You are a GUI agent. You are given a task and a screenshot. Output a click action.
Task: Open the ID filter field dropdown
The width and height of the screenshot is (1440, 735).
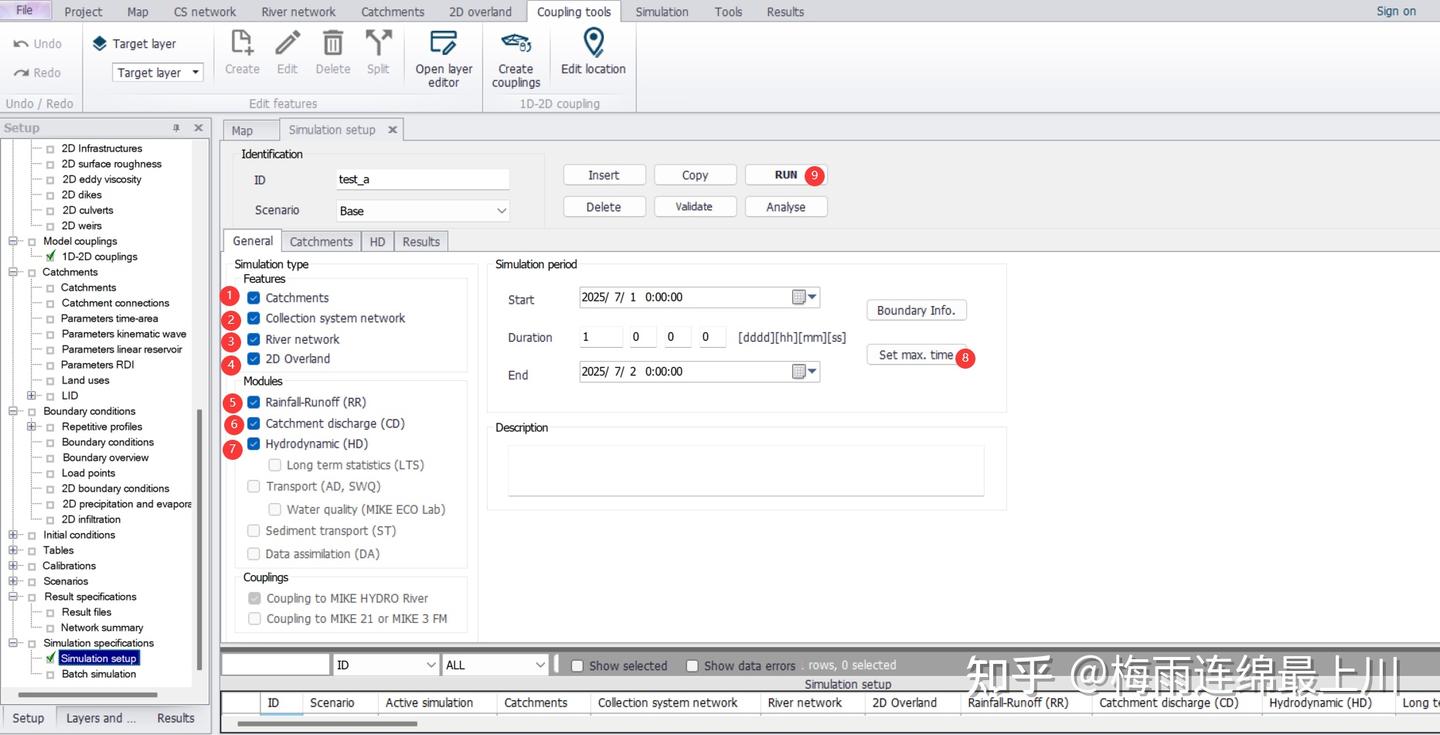[x=431, y=665]
